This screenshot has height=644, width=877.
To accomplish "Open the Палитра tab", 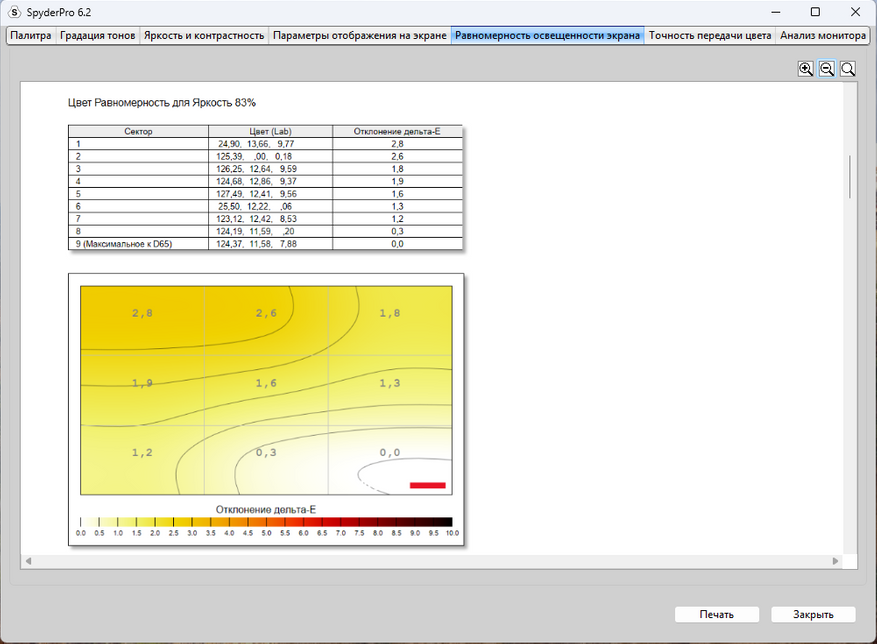I will [31, 35].
